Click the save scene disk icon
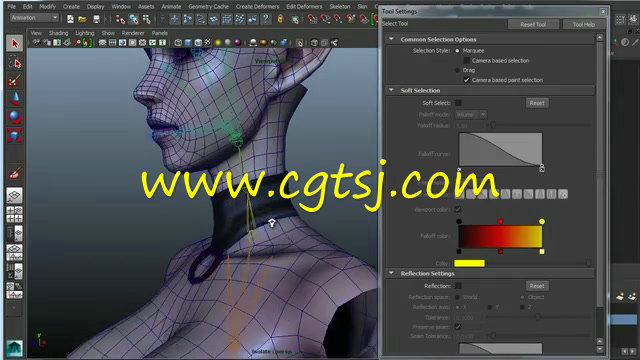The width and height of the screenshot is (640, 360). click(96, 19)
